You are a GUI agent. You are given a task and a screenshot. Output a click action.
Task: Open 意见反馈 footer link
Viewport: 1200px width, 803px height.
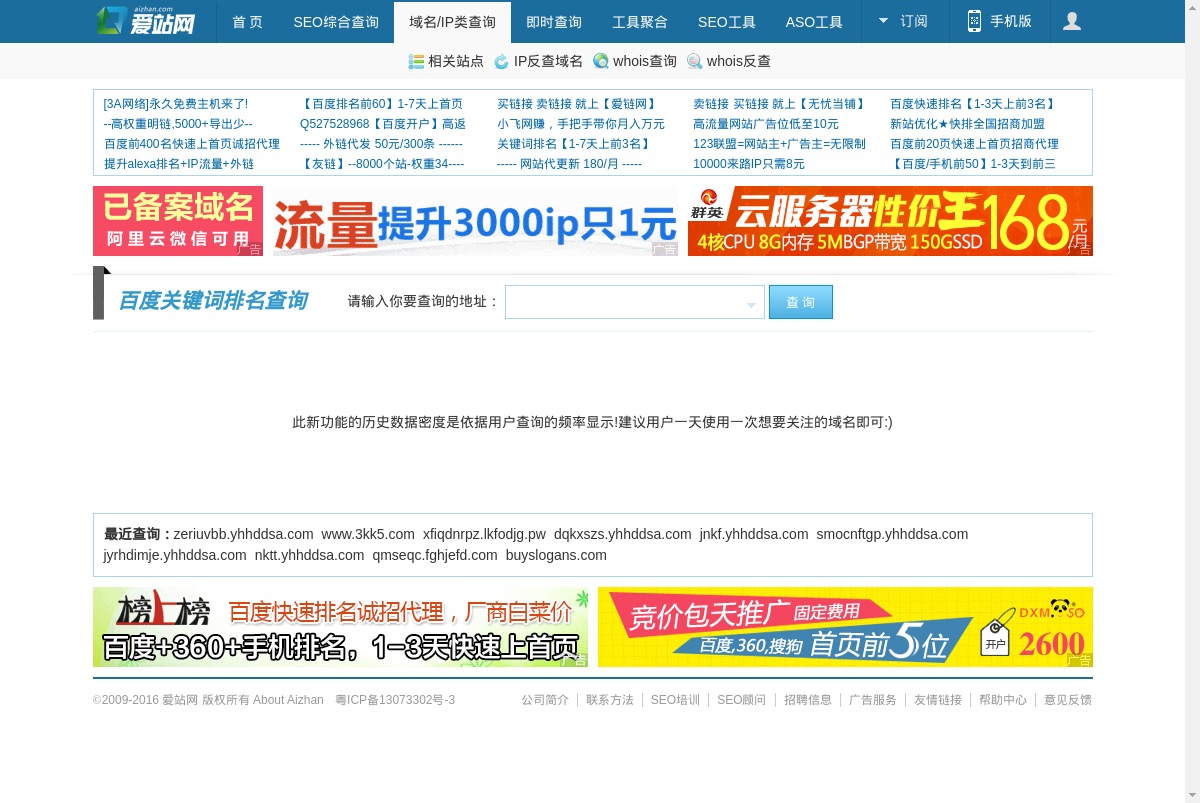tap(1068, 700)
